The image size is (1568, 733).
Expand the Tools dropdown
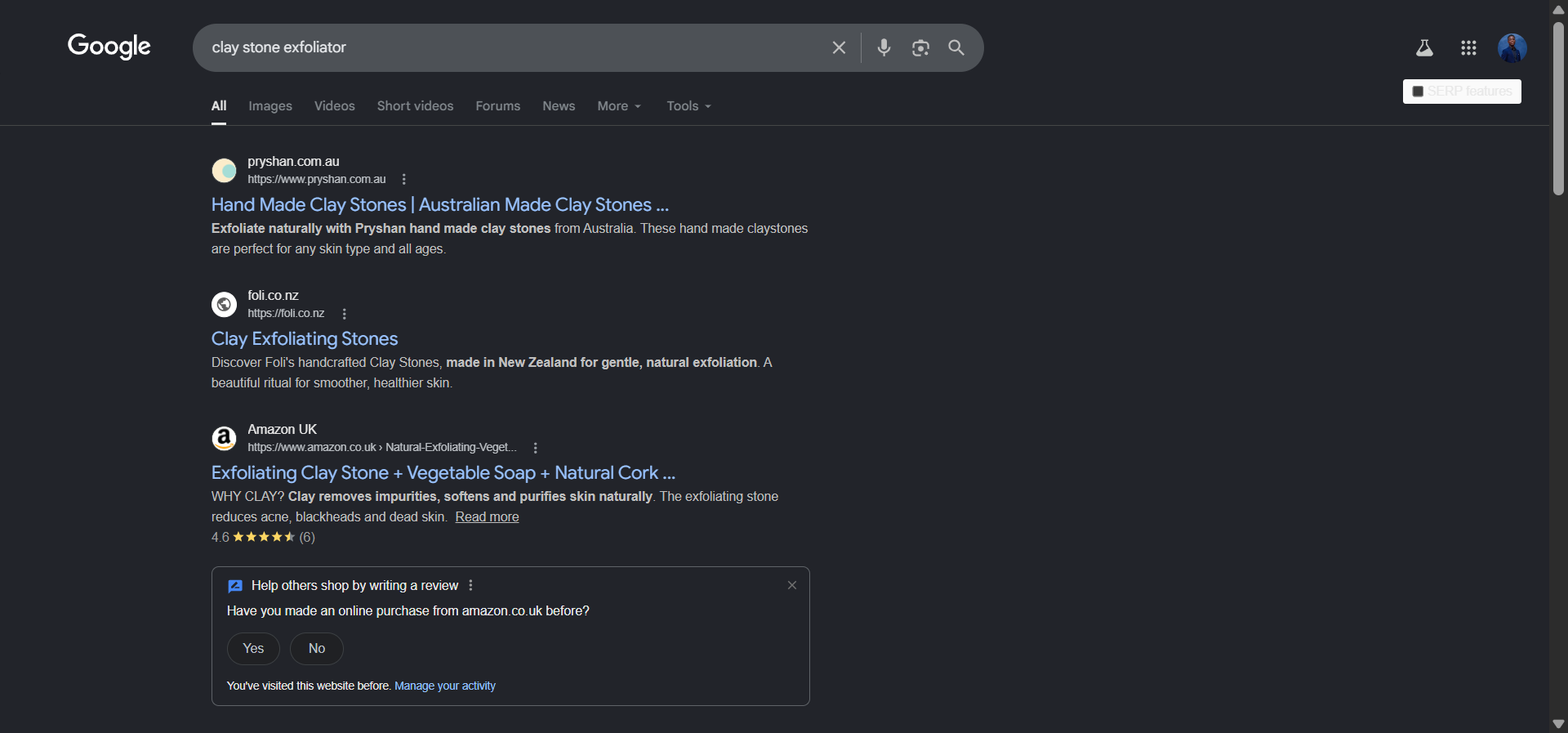click(688, 106)
